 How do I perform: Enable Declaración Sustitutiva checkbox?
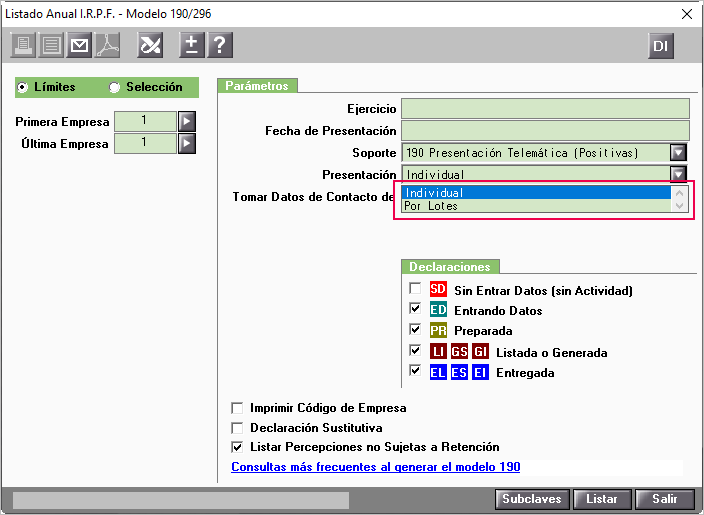(237, 428)
